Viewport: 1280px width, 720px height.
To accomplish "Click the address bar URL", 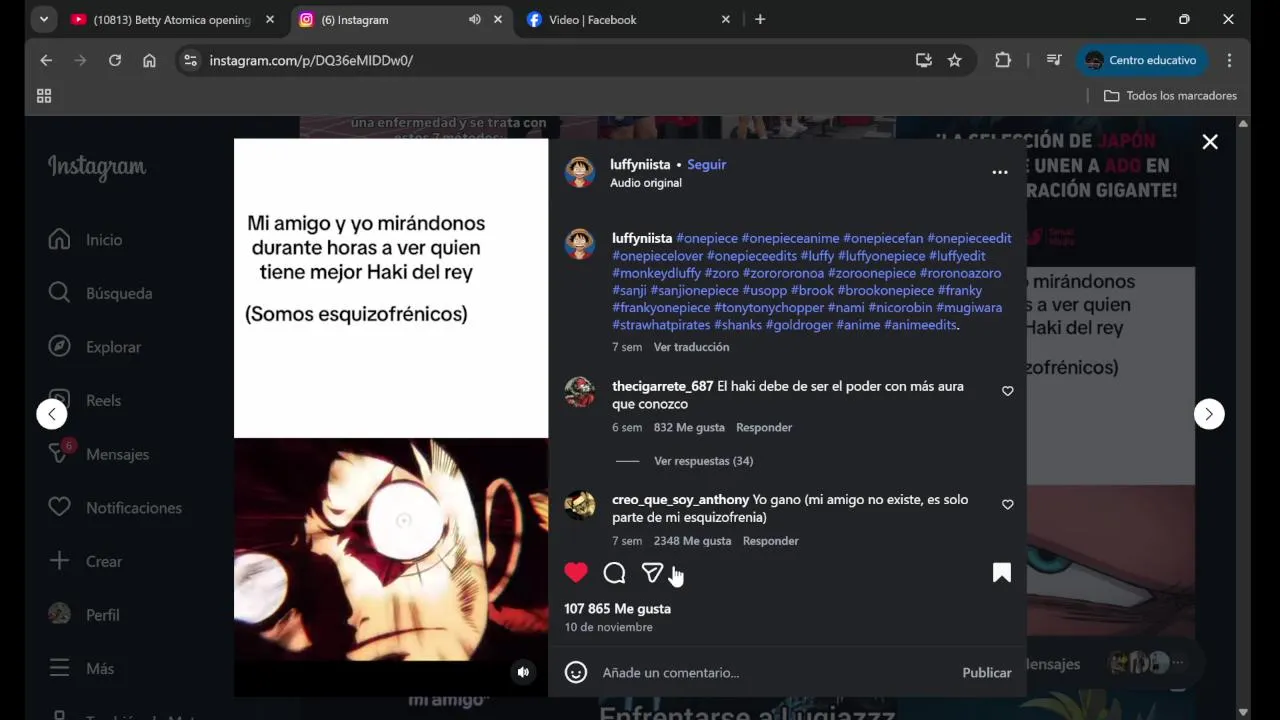I will coord(311,60).
